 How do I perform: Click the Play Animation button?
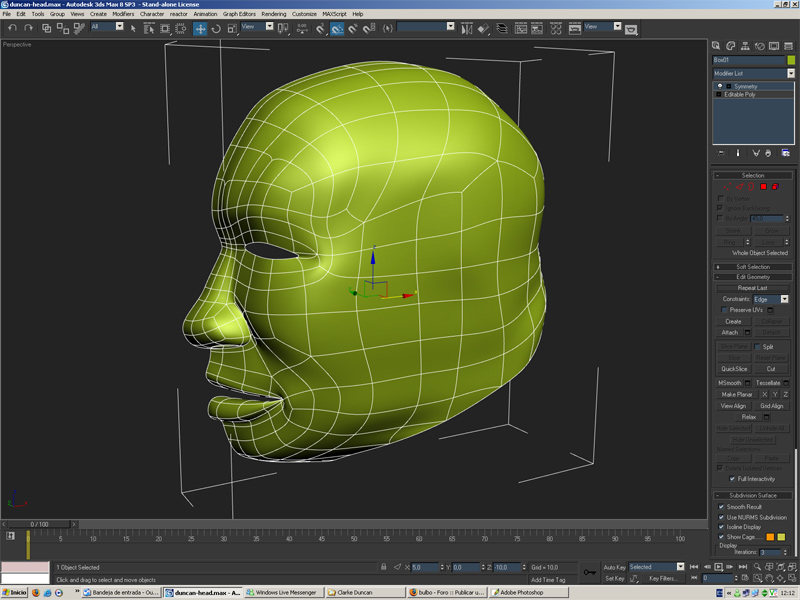click(x=718, y=567)
